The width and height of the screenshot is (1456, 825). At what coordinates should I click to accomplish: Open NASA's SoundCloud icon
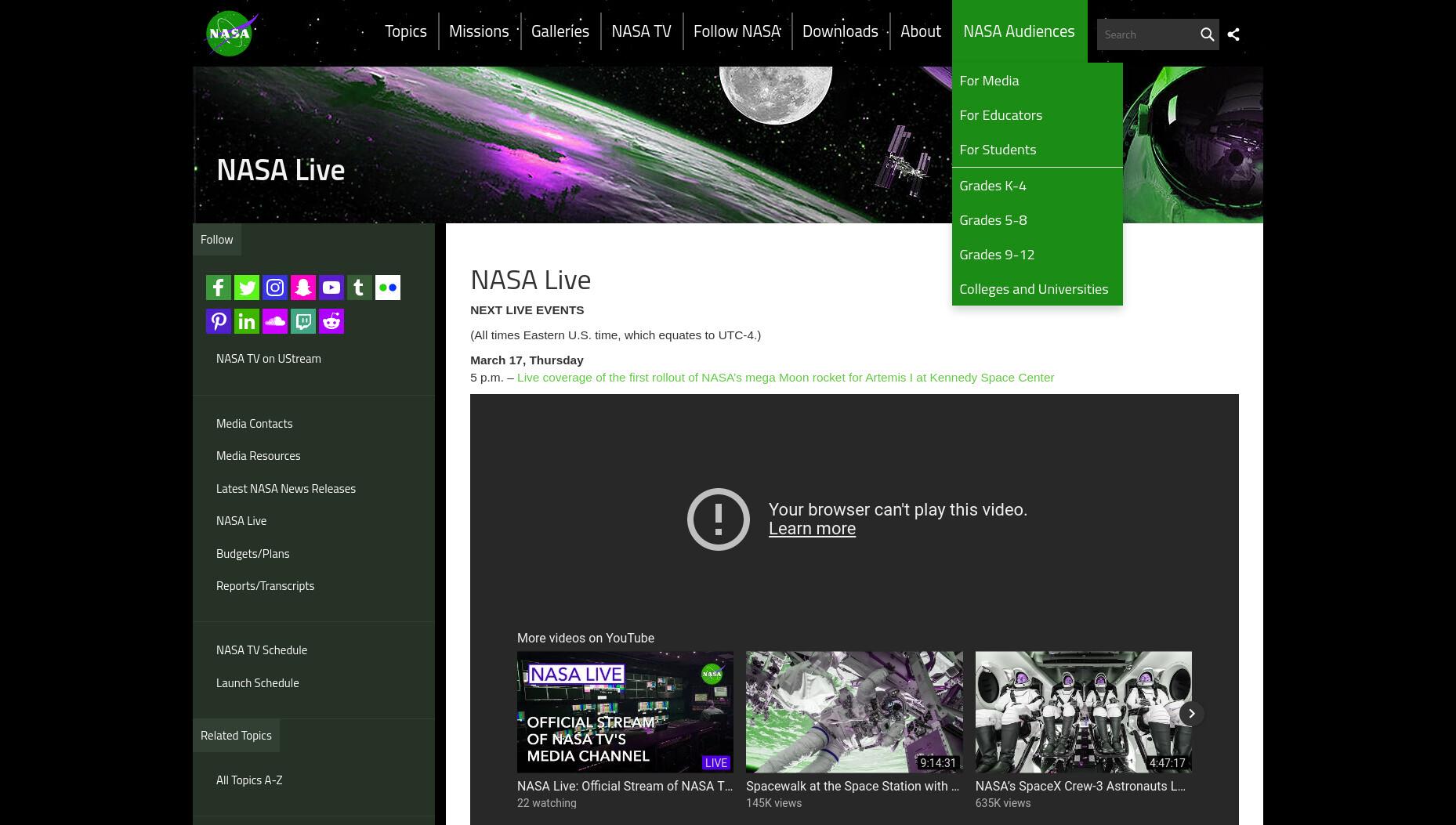[275, 321]
